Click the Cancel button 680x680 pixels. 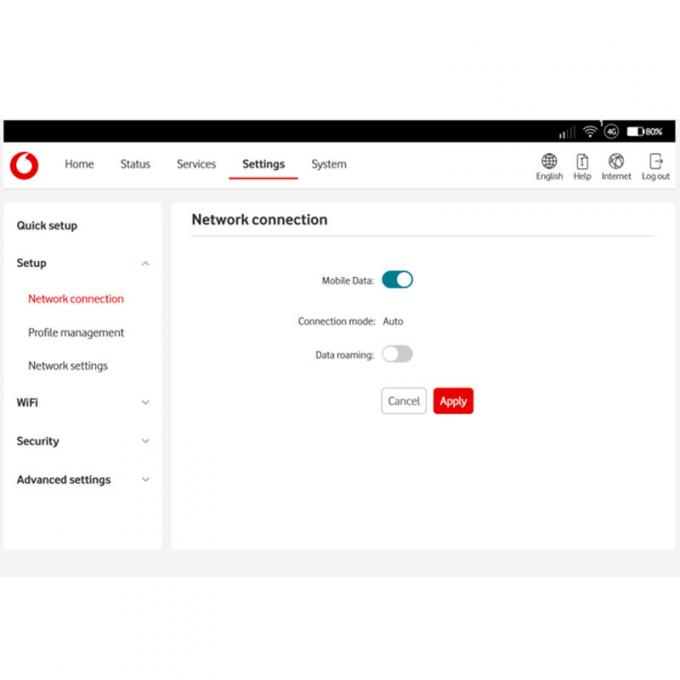tap(404, 401)
